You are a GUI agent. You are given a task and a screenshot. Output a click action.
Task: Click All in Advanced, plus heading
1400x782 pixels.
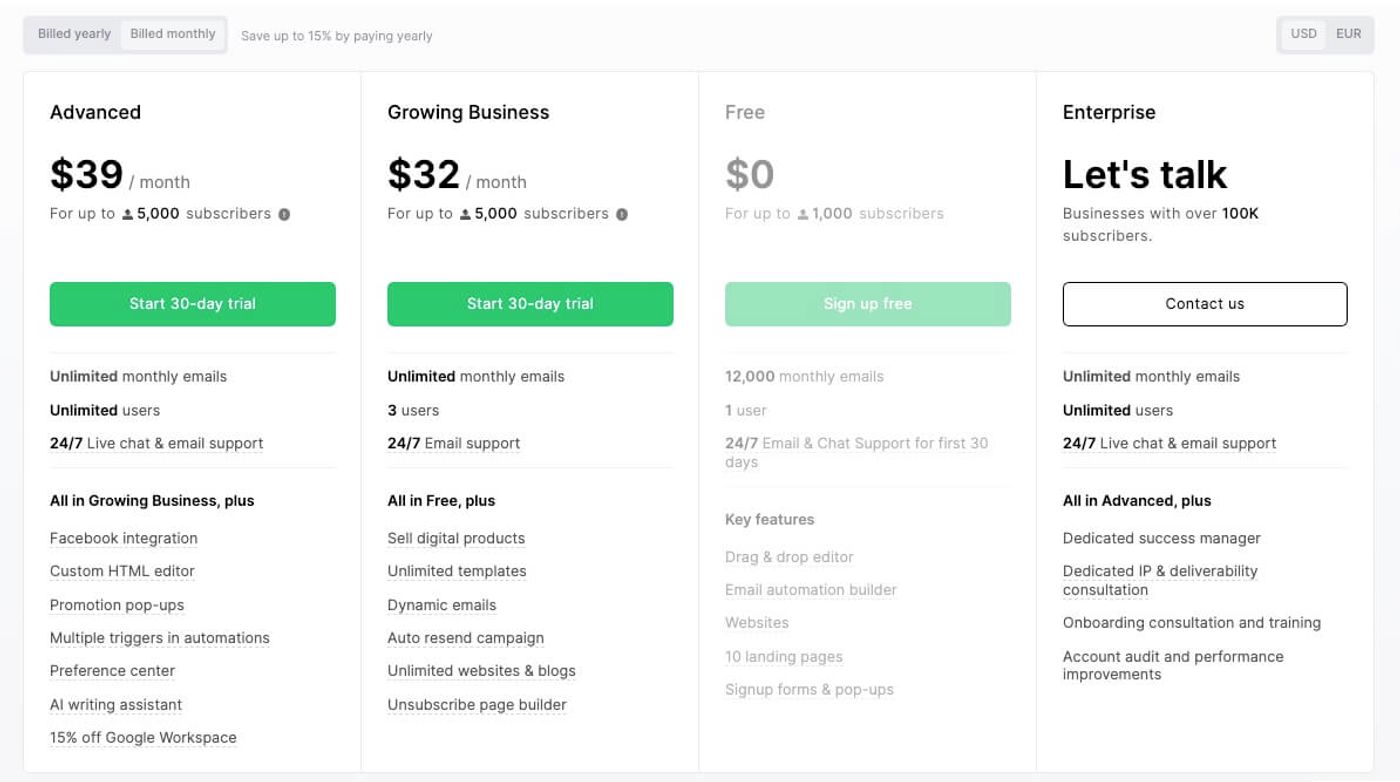tap(1137, 501)
